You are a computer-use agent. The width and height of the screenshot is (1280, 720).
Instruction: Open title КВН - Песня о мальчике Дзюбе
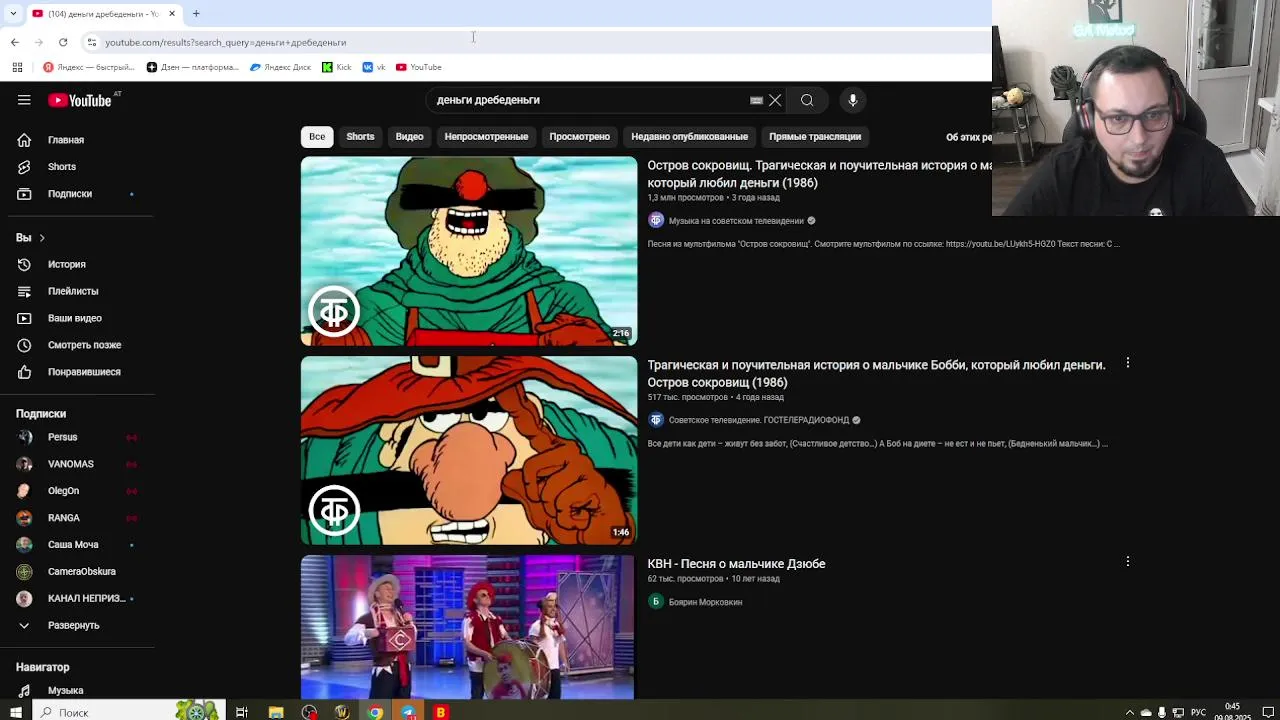click(736, 564)
